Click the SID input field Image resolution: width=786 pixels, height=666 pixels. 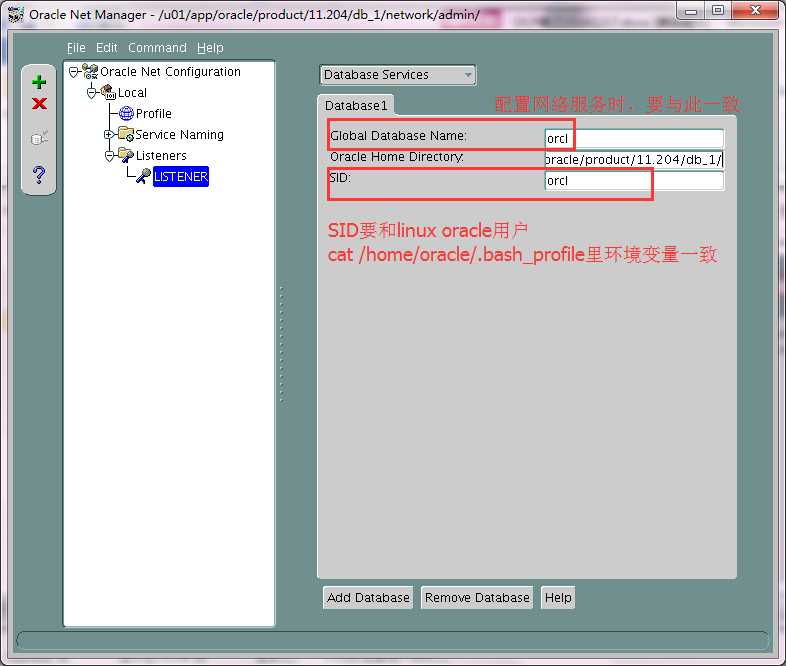click(x=634, y=180)
